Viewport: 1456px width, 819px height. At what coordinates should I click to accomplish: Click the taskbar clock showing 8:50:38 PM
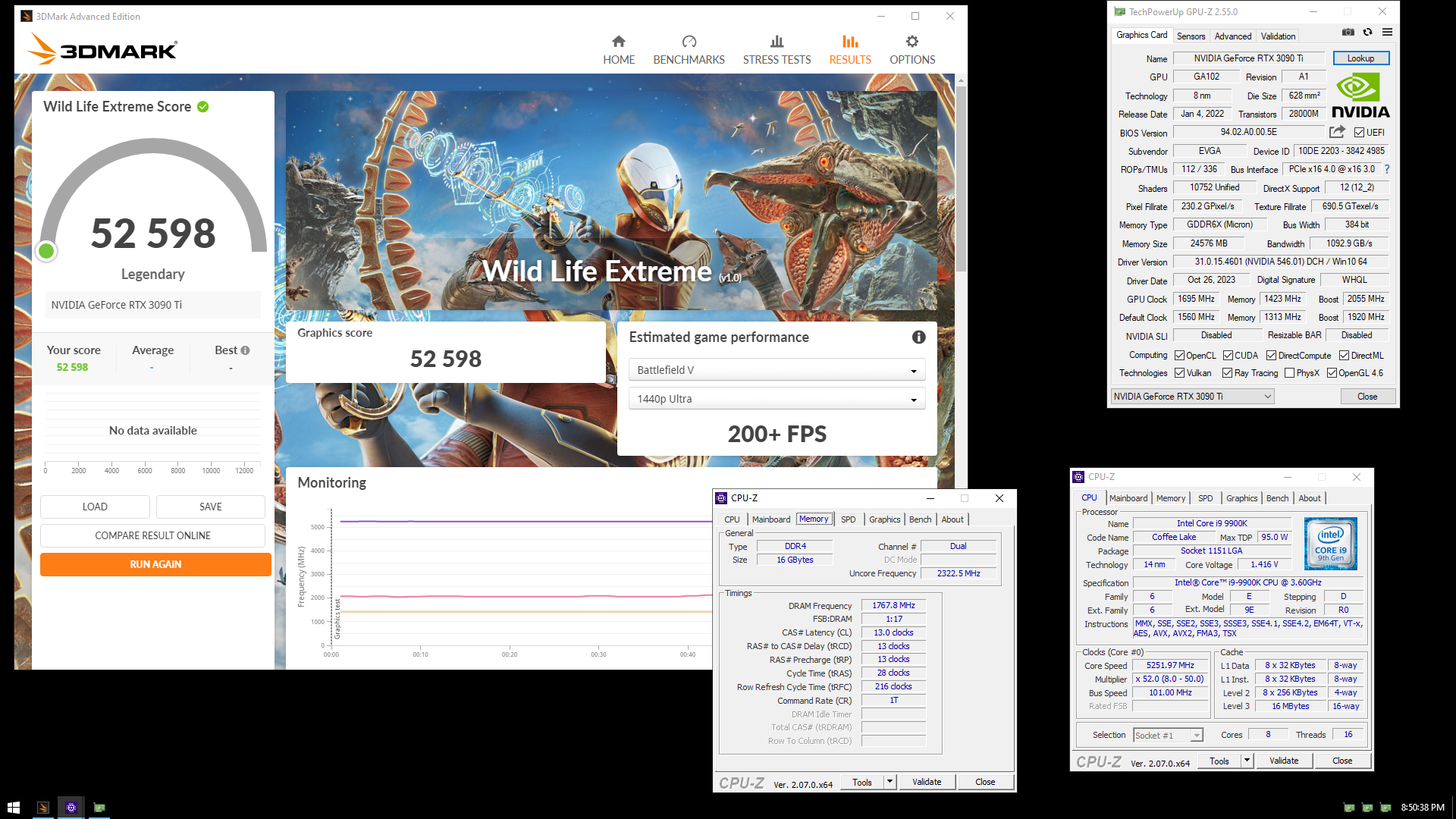(x=1423, y=808)
